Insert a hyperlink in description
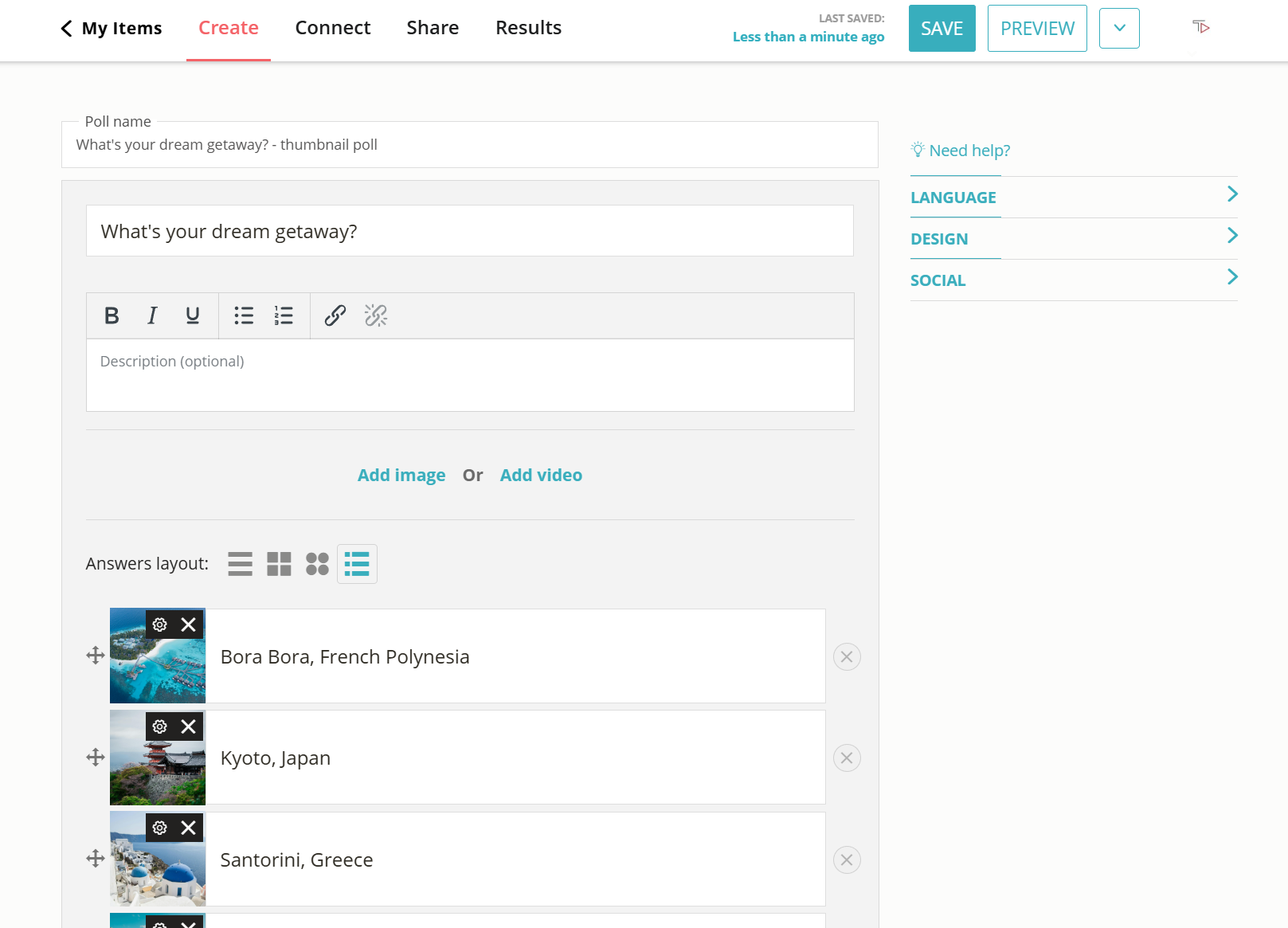The image size is (1288, 928). point(335,315)
